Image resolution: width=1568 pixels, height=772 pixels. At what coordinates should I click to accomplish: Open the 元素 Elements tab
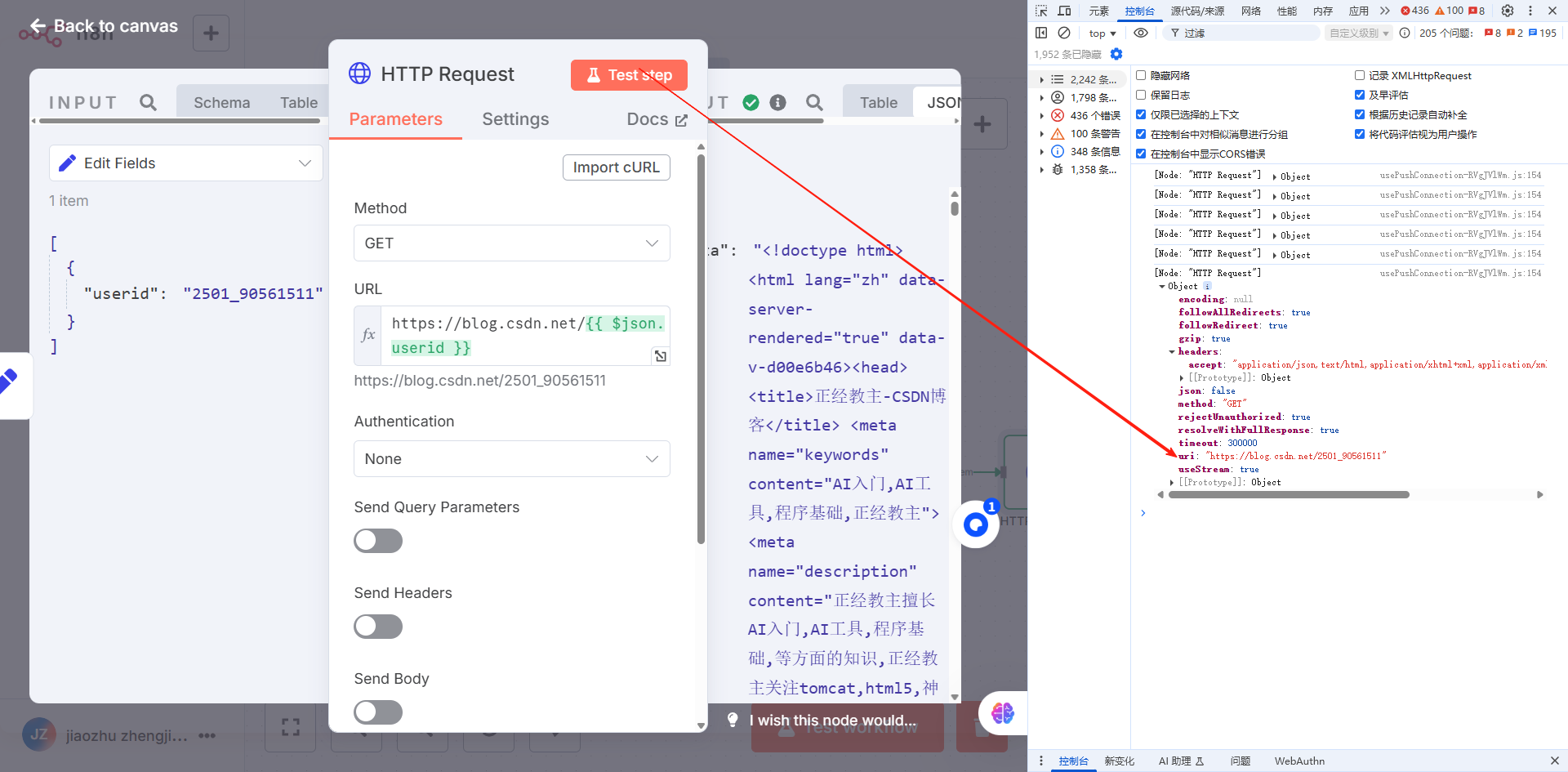pyautogui.click(x=1098, y=11)
